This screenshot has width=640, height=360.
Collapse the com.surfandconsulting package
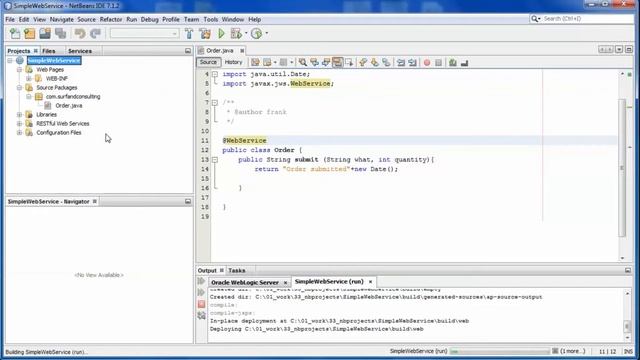coord(29,97)
